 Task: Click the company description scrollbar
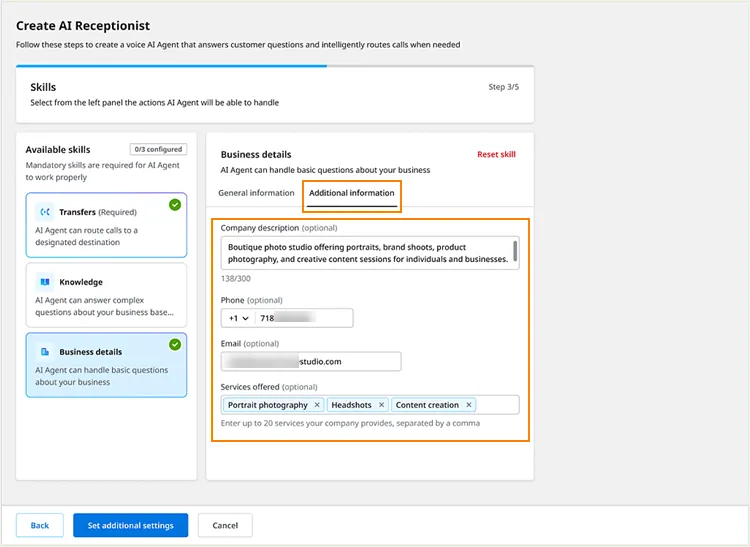[515, 251]
